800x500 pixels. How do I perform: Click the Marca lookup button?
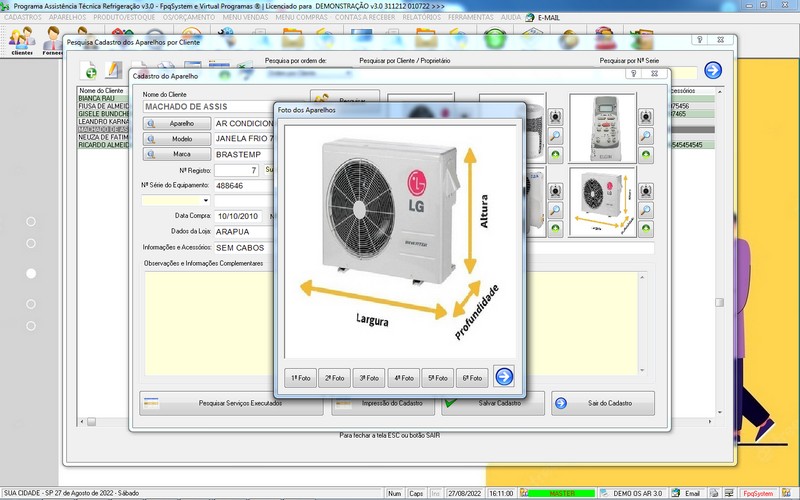[177, 154]
